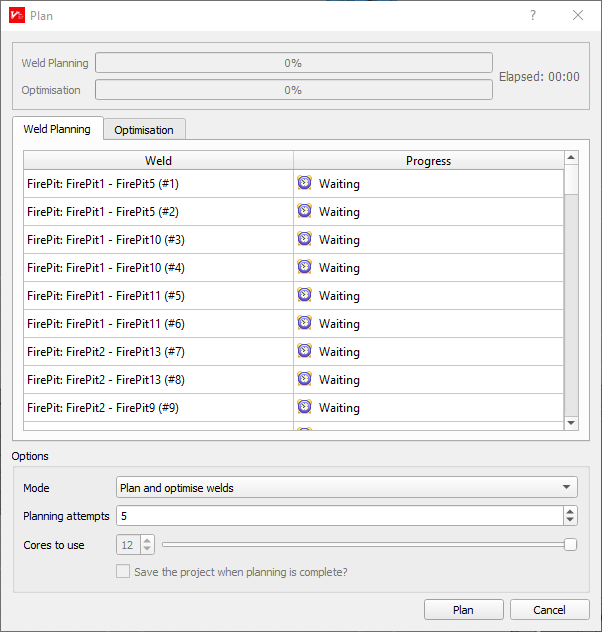This screenshot has width=602, height=632.
Task: Click Waiting status of weld #1
Action: click(x=339, y=184)
